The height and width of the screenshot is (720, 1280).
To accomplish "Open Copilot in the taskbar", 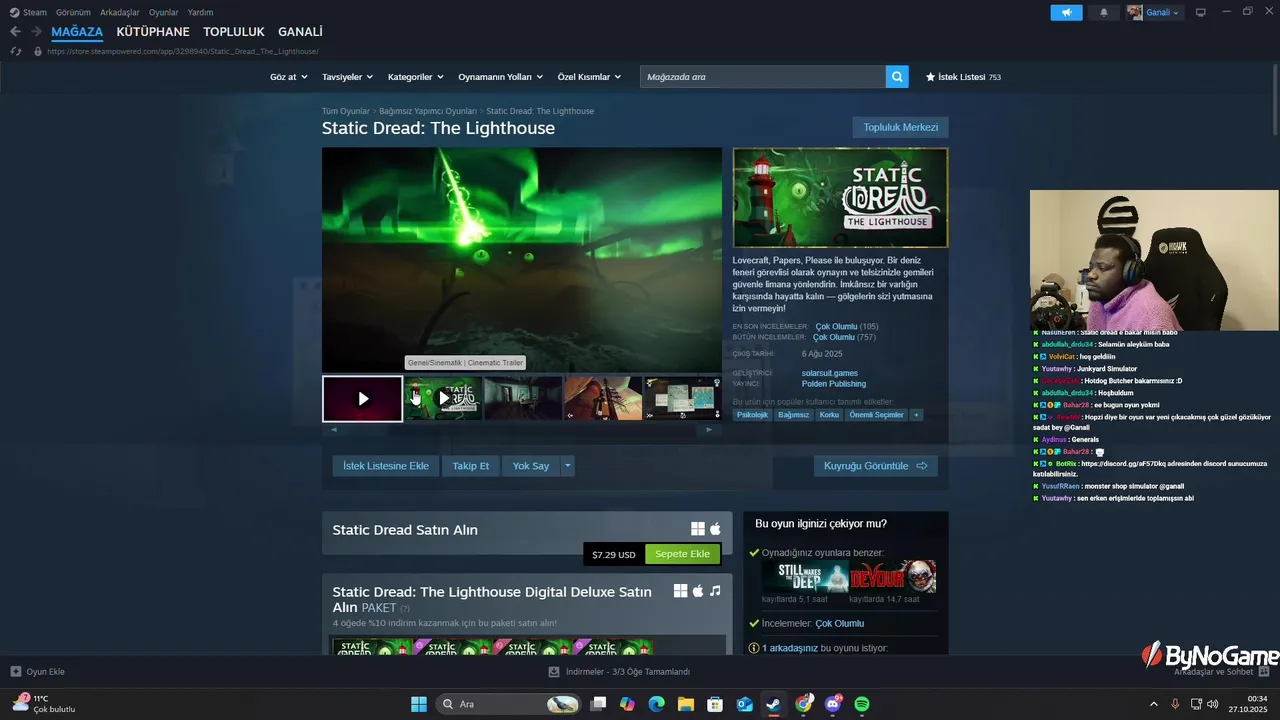I will (627, 704).
